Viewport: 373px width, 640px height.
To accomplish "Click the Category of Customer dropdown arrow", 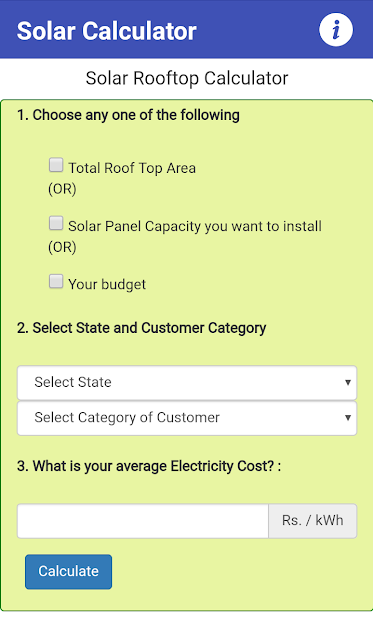I will (x=348, y=418).
